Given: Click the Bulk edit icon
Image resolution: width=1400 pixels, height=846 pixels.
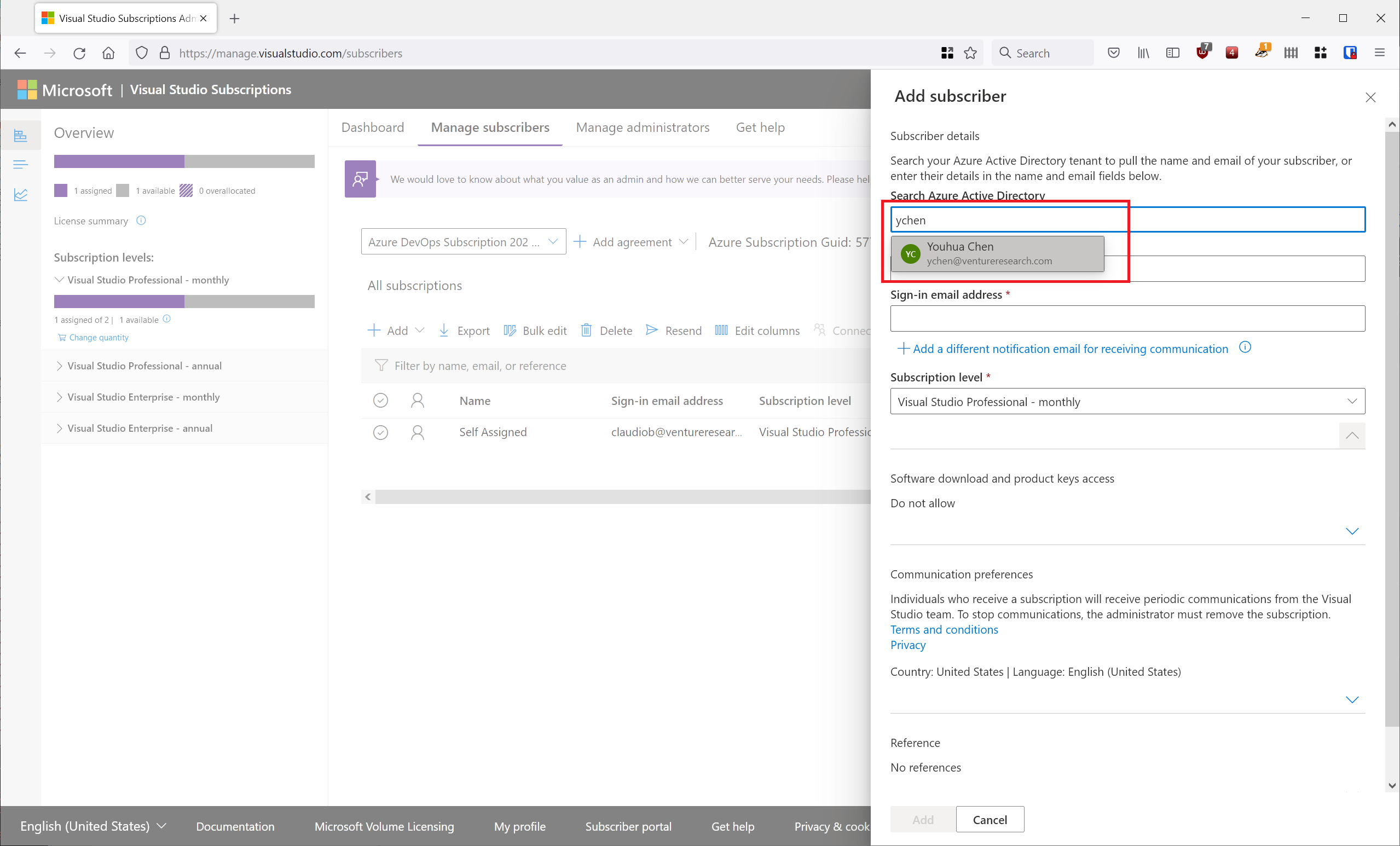Looking at the screenshot, I should (x=510, y=330).
